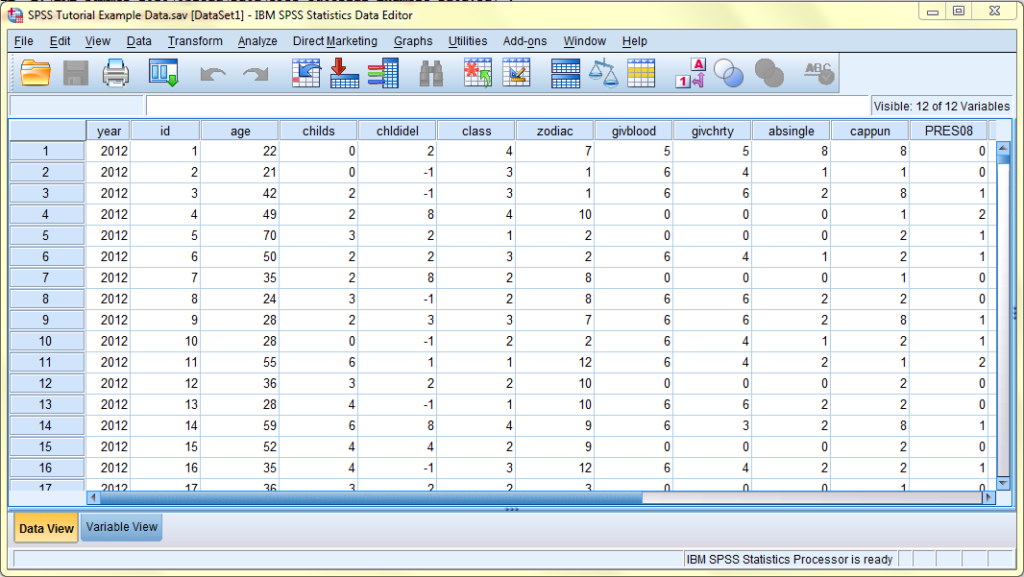1024x577 pixels.
Task: Click the Redo arrow icon
Action: 255,74
